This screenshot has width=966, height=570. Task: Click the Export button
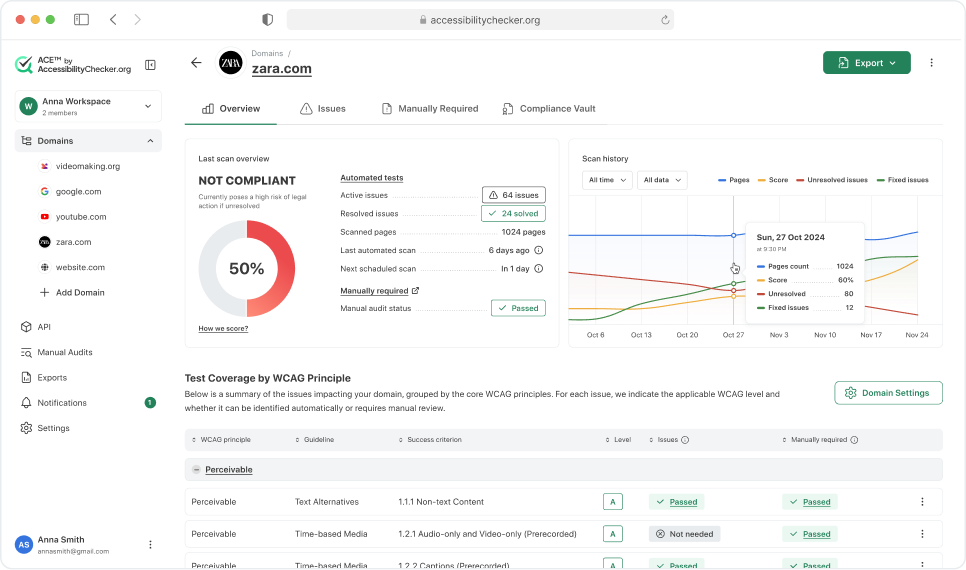[x=867, y=63]
